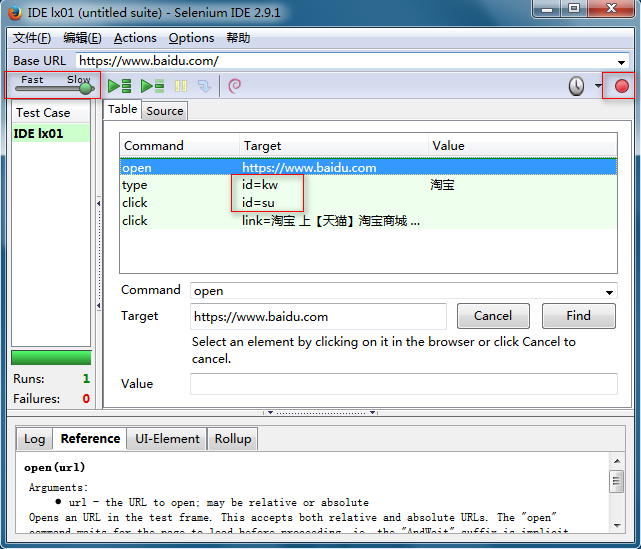Select the open command row
Image resolution: width=641 pixels, height=549 pixels.
(368, 168)
